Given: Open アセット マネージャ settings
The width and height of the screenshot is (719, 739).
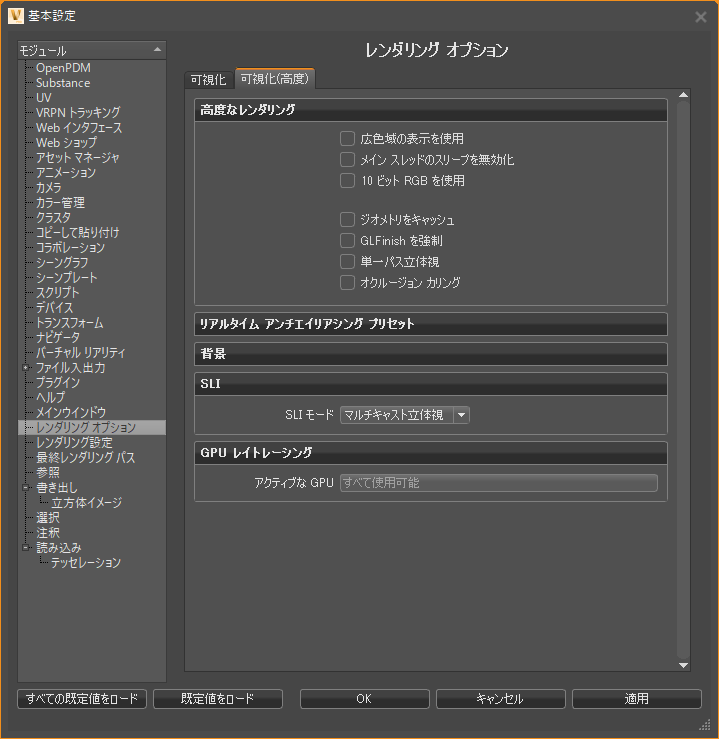Looking at the screenshot, I should pos(78,158).
